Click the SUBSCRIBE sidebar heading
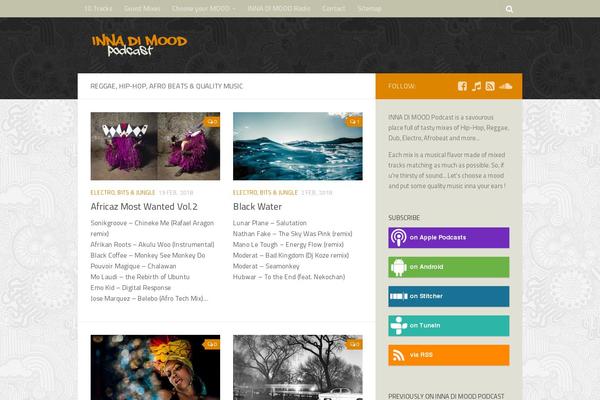Viewport: 600px width, 400px height. click(404, 218)
